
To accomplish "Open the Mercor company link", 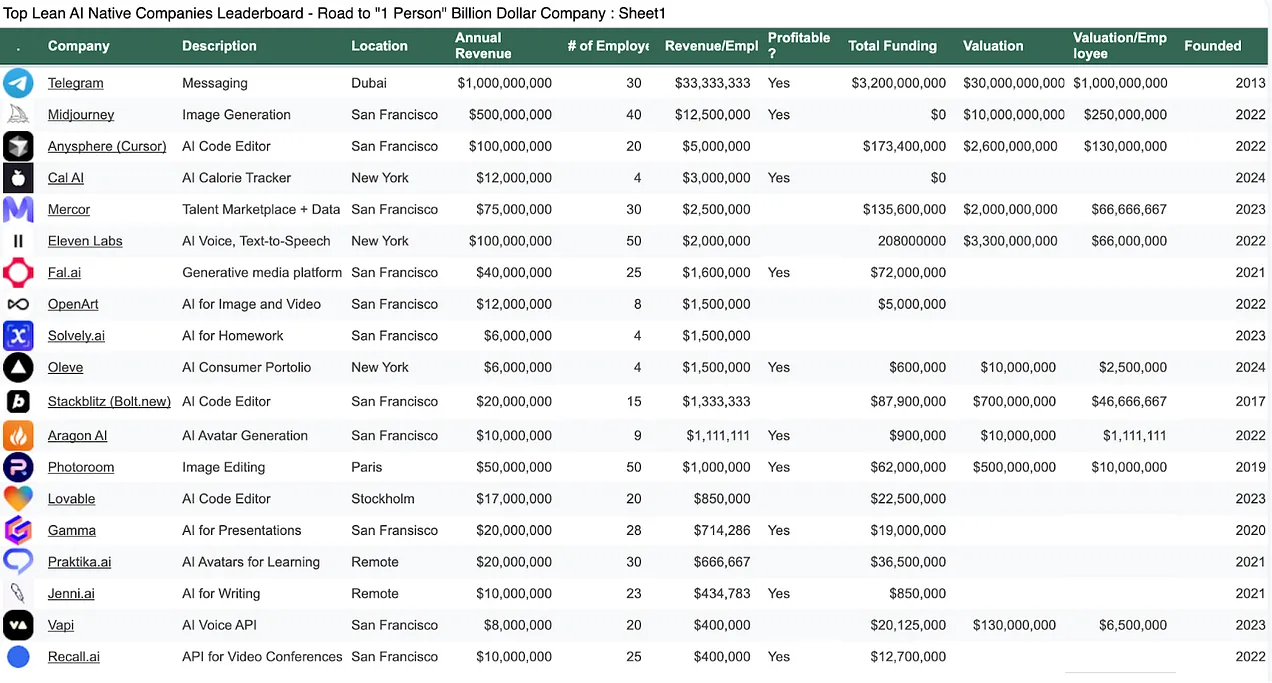I will pyautogui.click(x=69, y=209).
